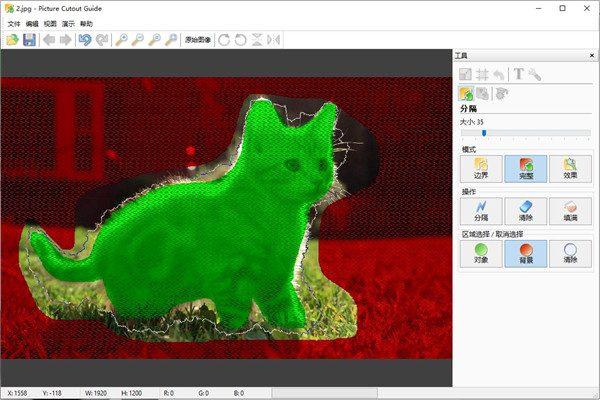Click the horizontal mirror flip icon
This screenshot has width=600, height=400.
point(273,40)
